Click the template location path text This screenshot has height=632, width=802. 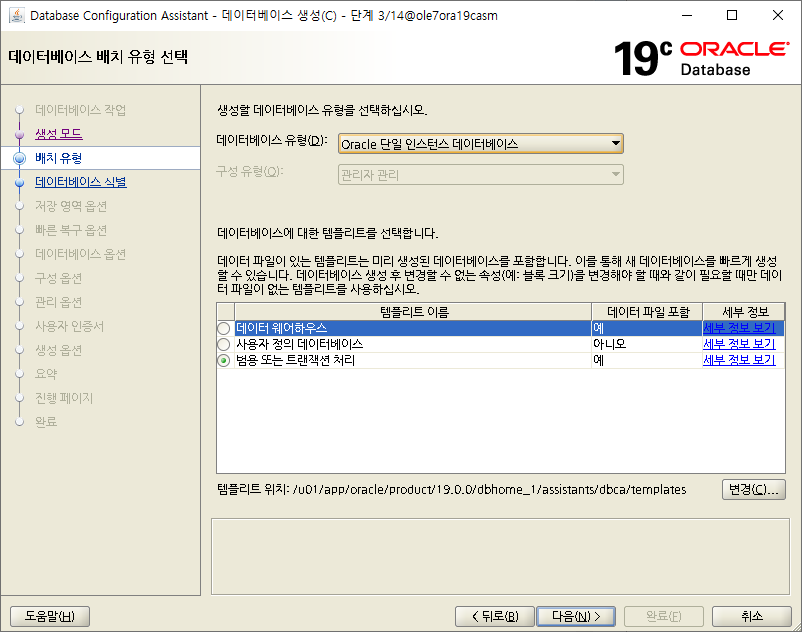(x=489, y=489)
